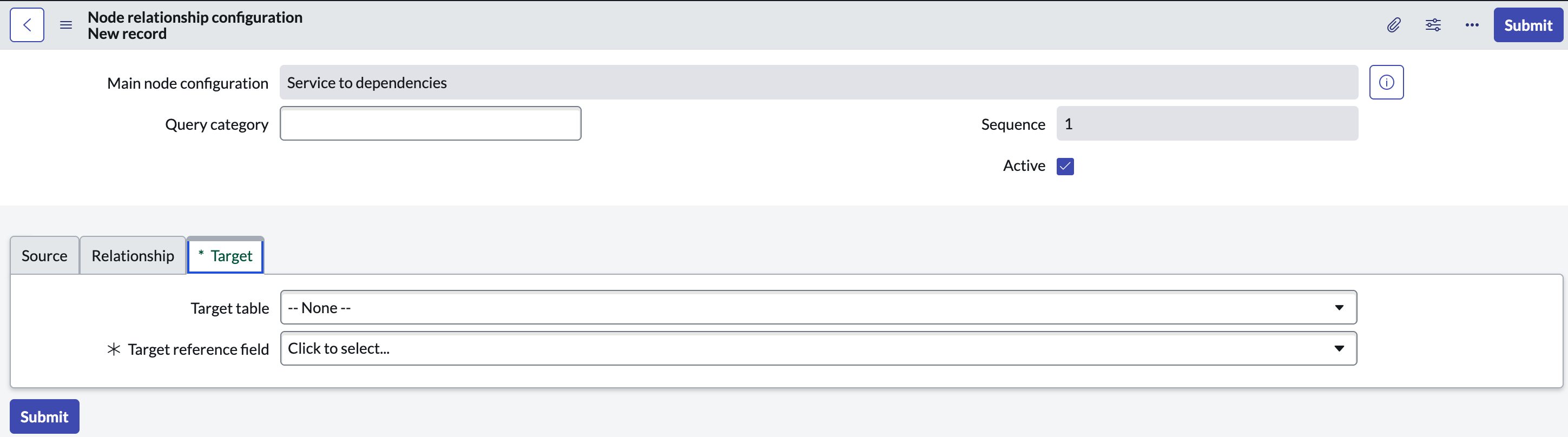Expand the Target table dropdown

pyautogui.click(x=818, y=307)
